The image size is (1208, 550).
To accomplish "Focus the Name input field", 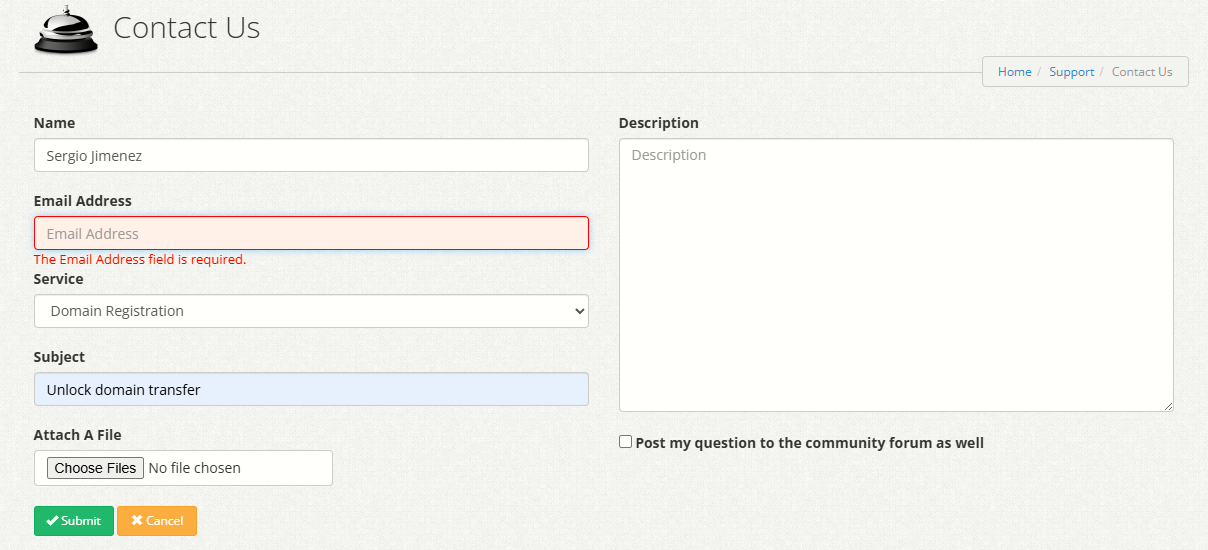I will (311, 155).
